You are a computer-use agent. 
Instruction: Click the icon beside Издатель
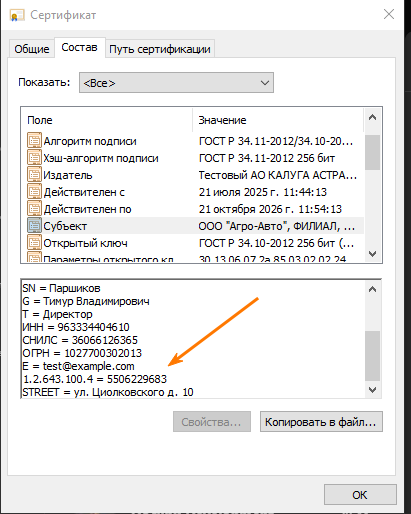[x=34, y=175]
